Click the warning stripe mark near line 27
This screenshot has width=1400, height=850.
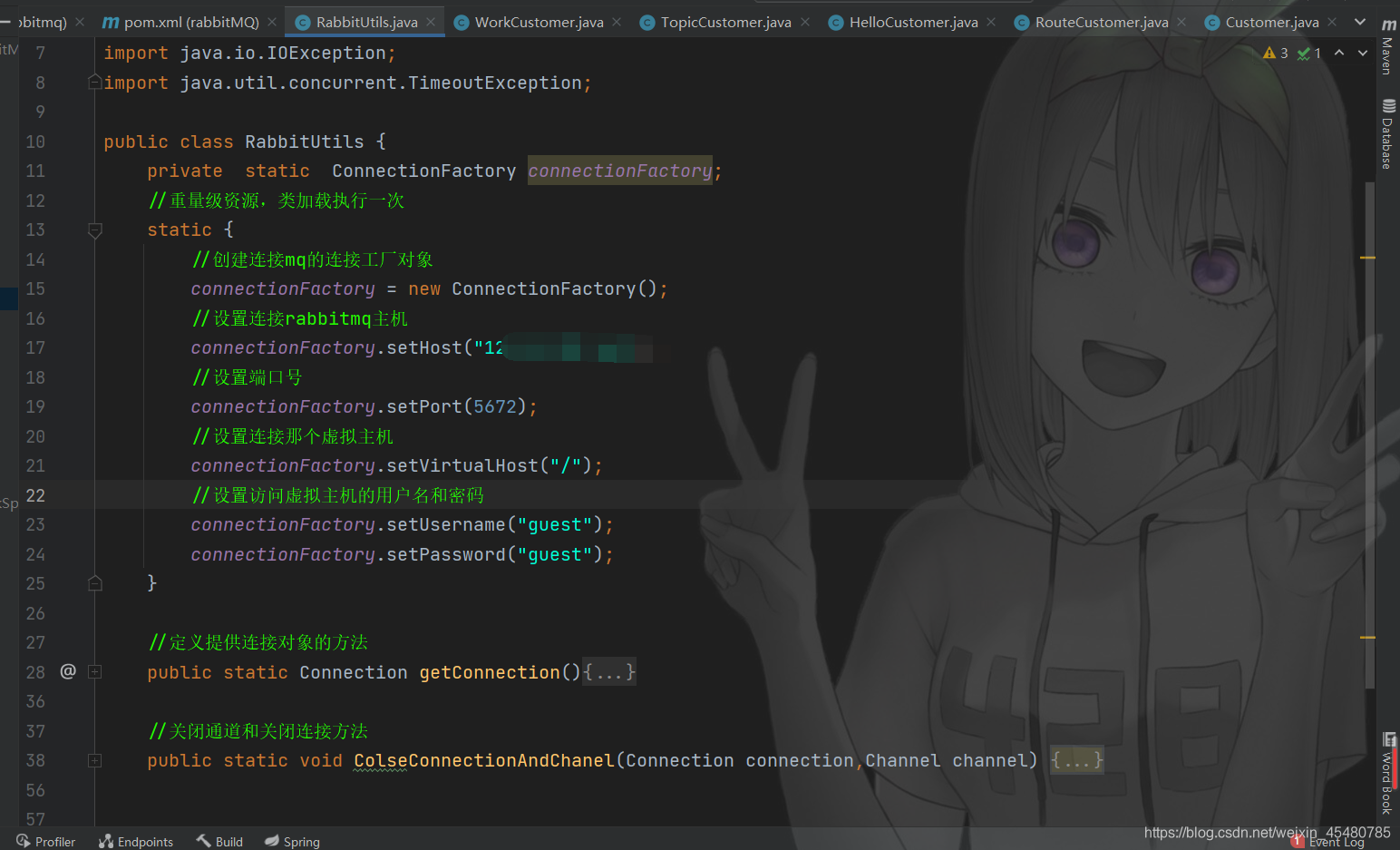tap(1367, 638)
